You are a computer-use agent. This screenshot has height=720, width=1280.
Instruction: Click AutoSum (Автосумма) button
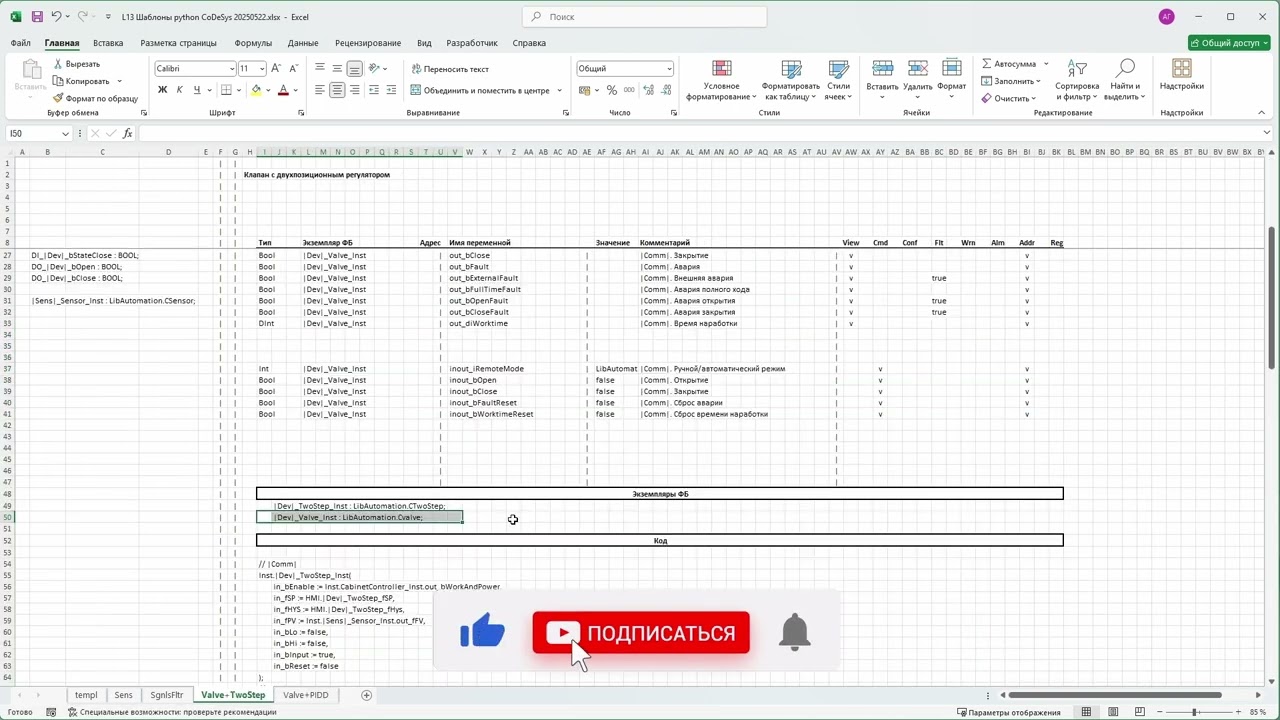point(1009,64)
